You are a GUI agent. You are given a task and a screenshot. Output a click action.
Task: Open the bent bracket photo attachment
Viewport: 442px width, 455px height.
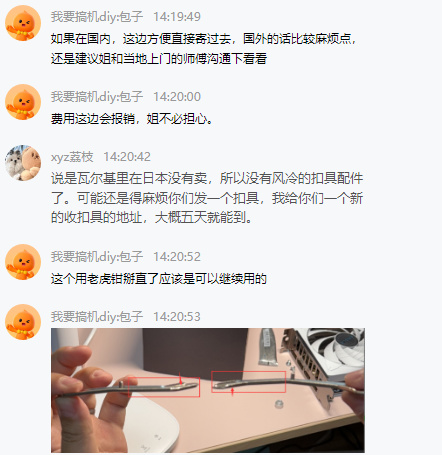click(208, 390)
